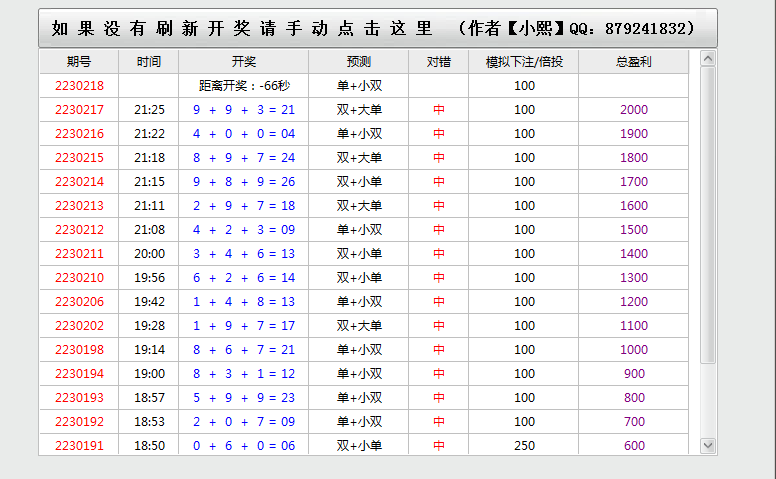Select period number 2230218
This screenshot has width=776, height=479.
pyautogui.click(x=79, y=86)
